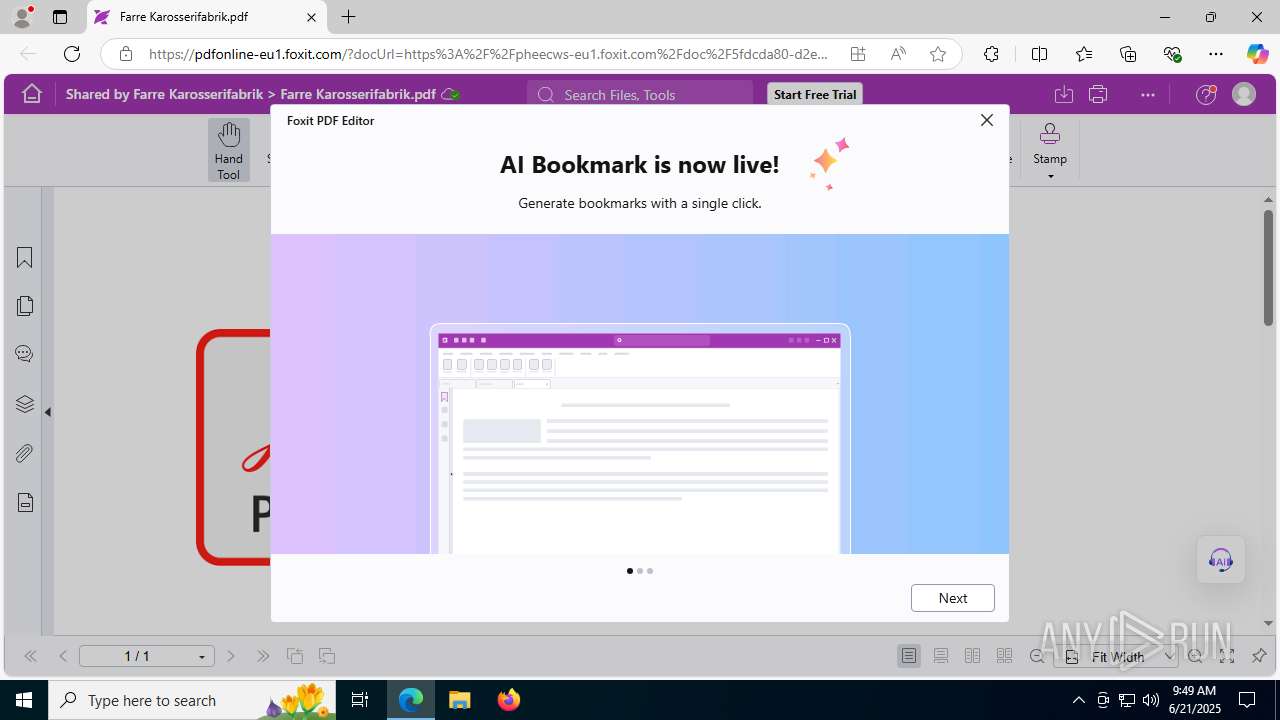
Task: Open the Layers panel
Action: [25, 404]
